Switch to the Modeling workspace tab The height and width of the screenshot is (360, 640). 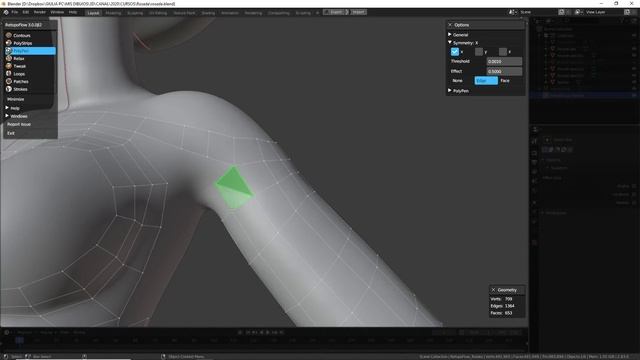click(x=113, y=13)
